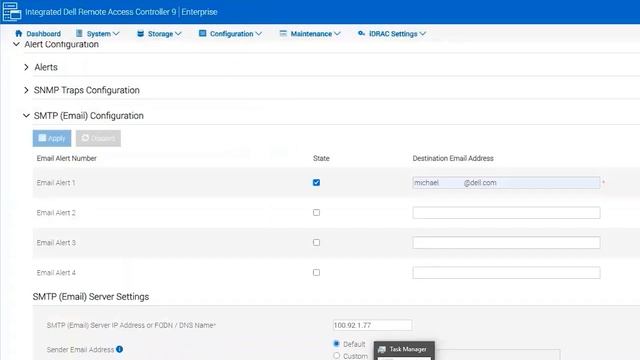Enable the Email Alert 3 state checkbox
The image size is (640, 360).
pyautogui.click(x=316, y=242)
